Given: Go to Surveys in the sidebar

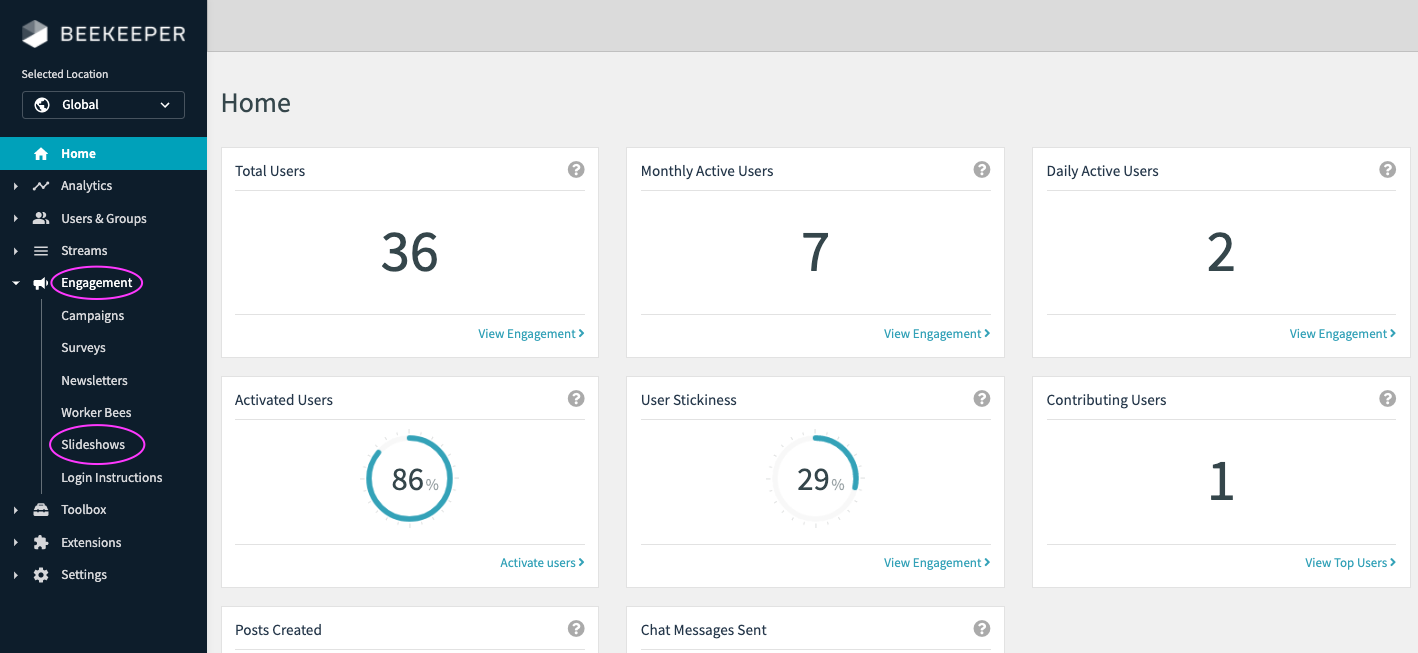Looking at the screenshot, I should (83, 348).
